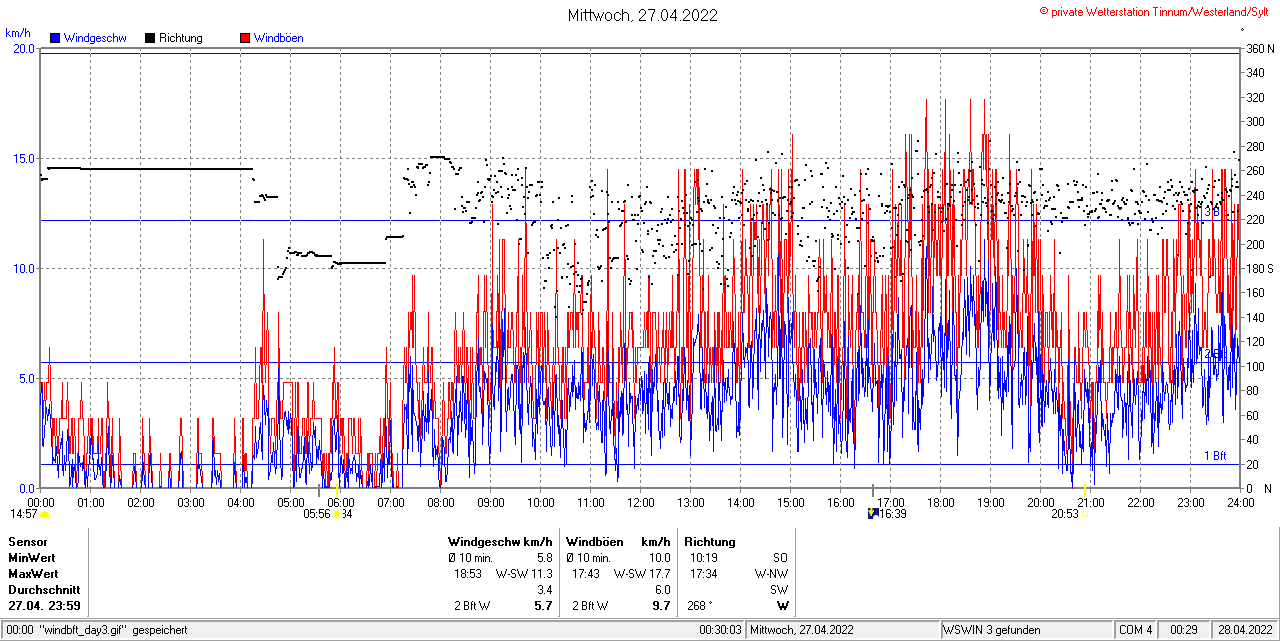Click the blue Windgeschw legend swatch
Image resolution: width=1280 pixels, height=641 pixels.
click(54, 38)
